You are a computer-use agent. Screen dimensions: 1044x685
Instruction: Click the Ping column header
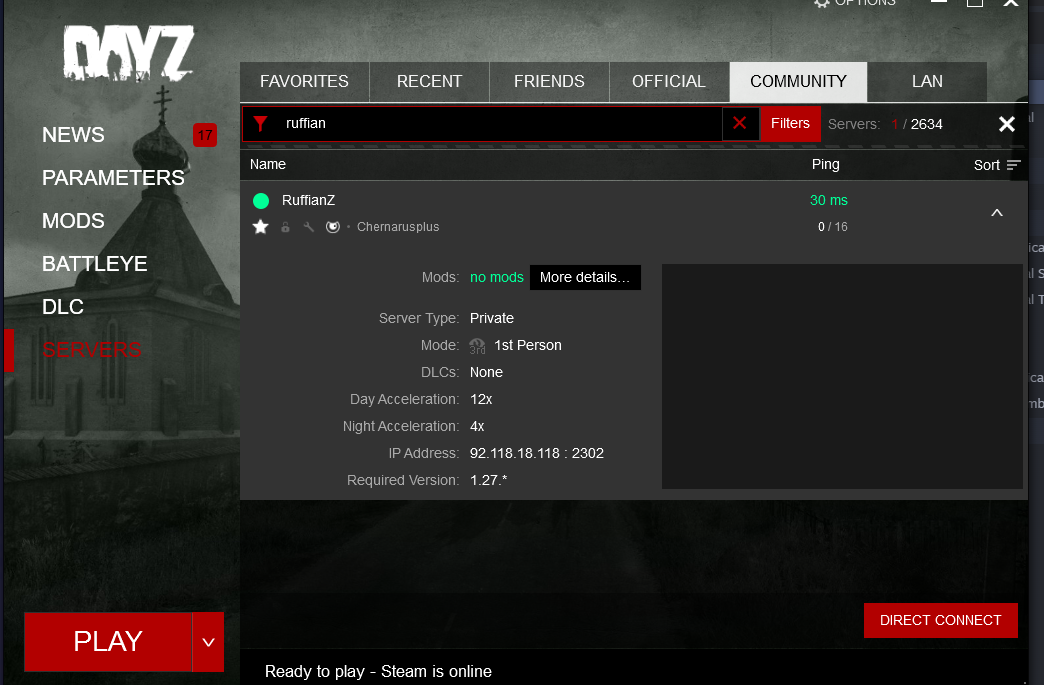[826, 164]
